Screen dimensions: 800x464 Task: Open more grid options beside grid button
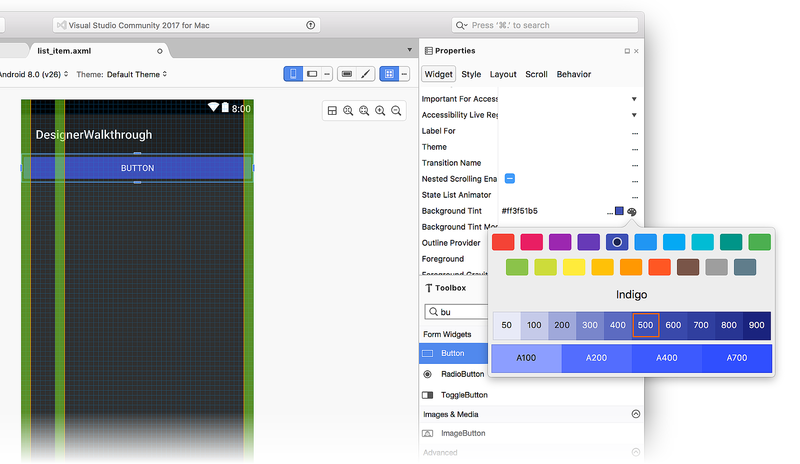click(x=404, y=74)
